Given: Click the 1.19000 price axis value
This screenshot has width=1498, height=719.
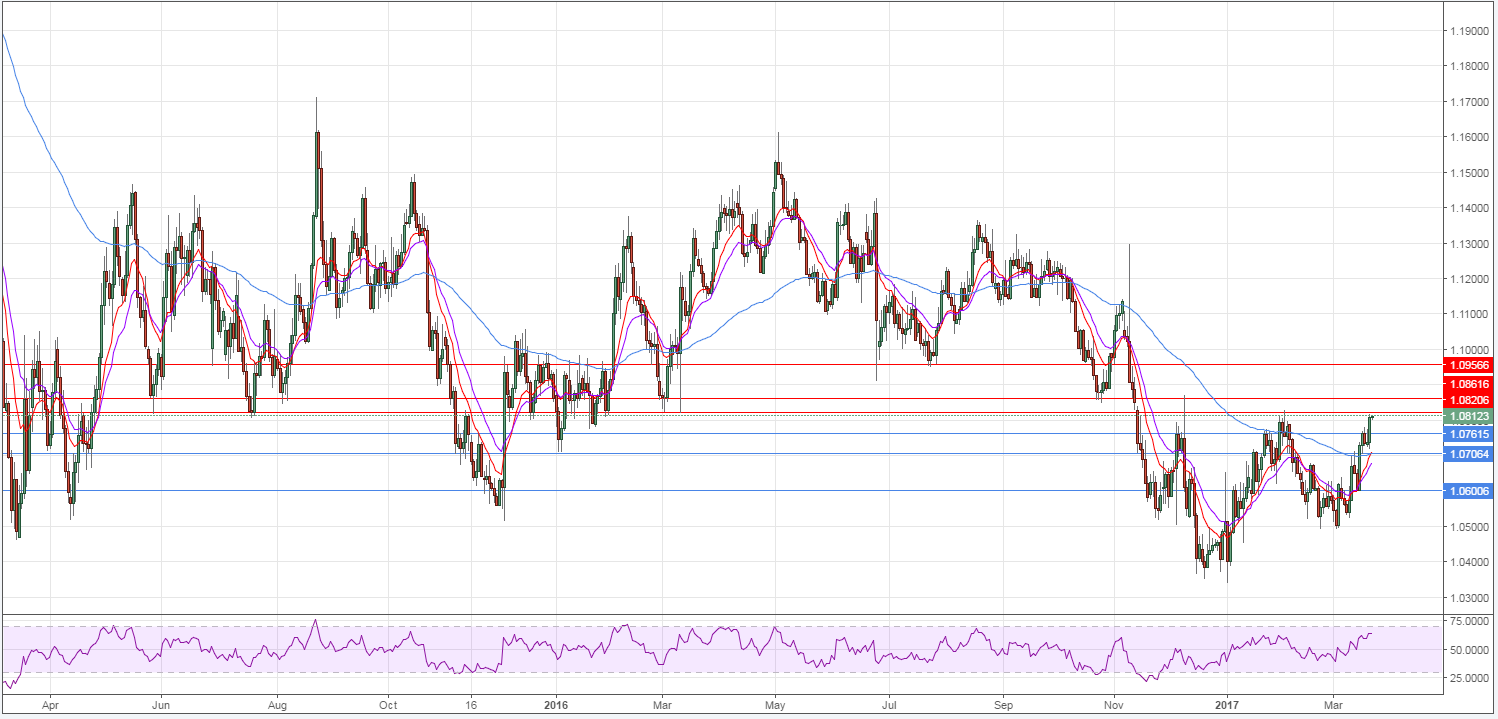Looking at the screenshot, I should (1472, 31).
